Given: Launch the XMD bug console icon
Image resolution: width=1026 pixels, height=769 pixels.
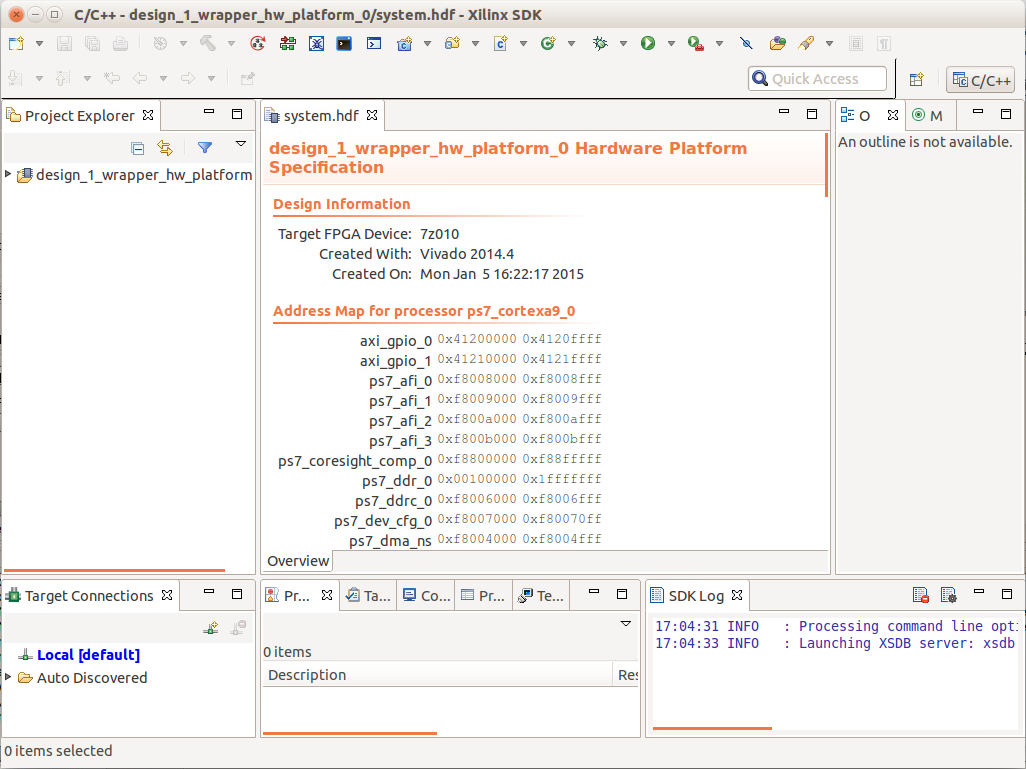Looking at the screenshot, I should pos(317,44).
